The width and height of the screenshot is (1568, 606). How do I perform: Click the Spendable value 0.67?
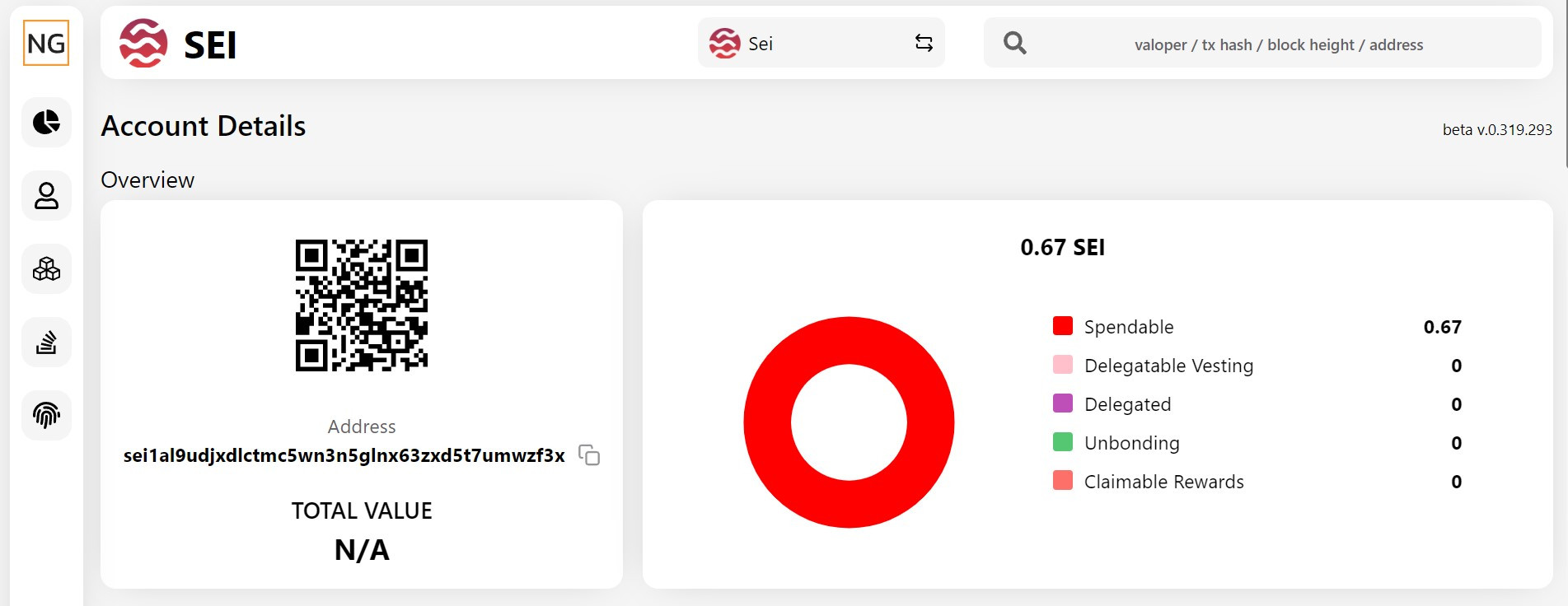pyautogui.click(x=1443, y=327)
